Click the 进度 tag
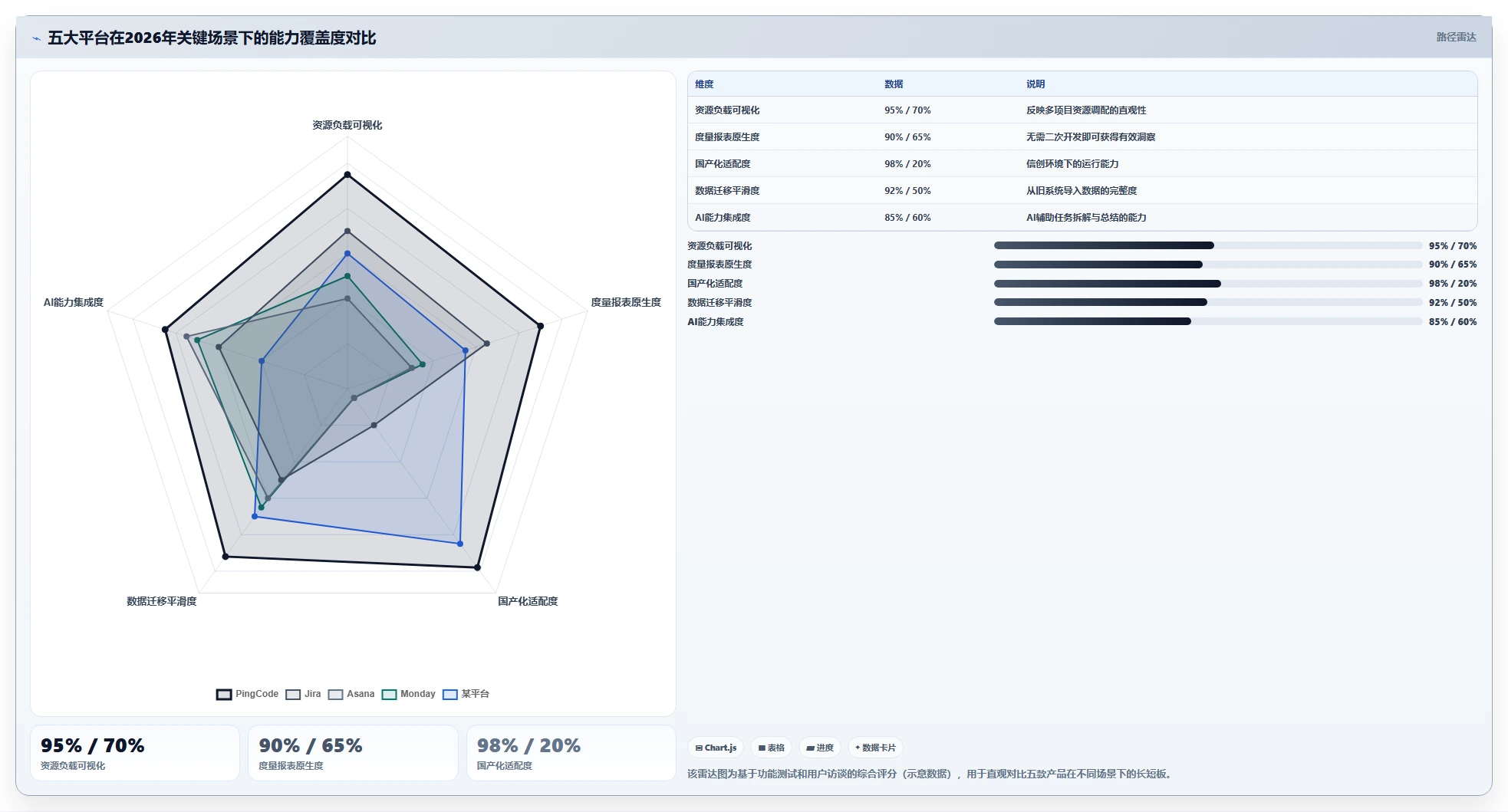 tap(820, 748)
